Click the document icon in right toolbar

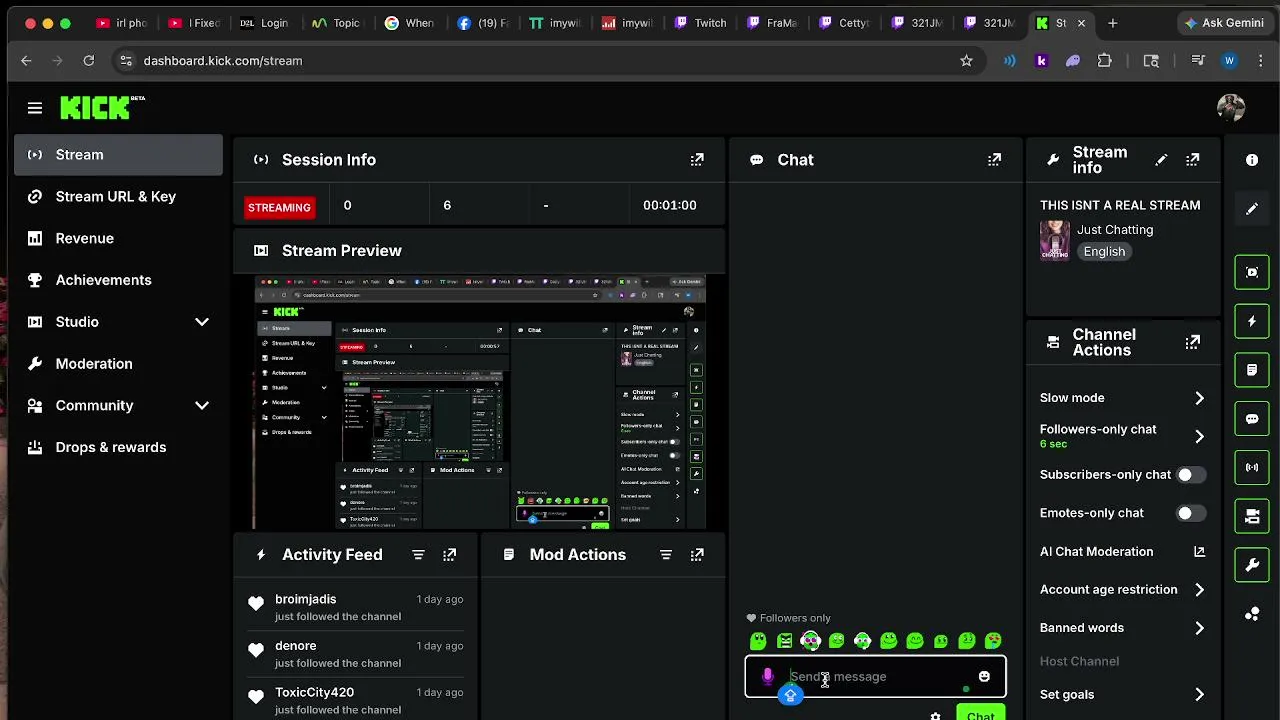[x=1252, y=370]
